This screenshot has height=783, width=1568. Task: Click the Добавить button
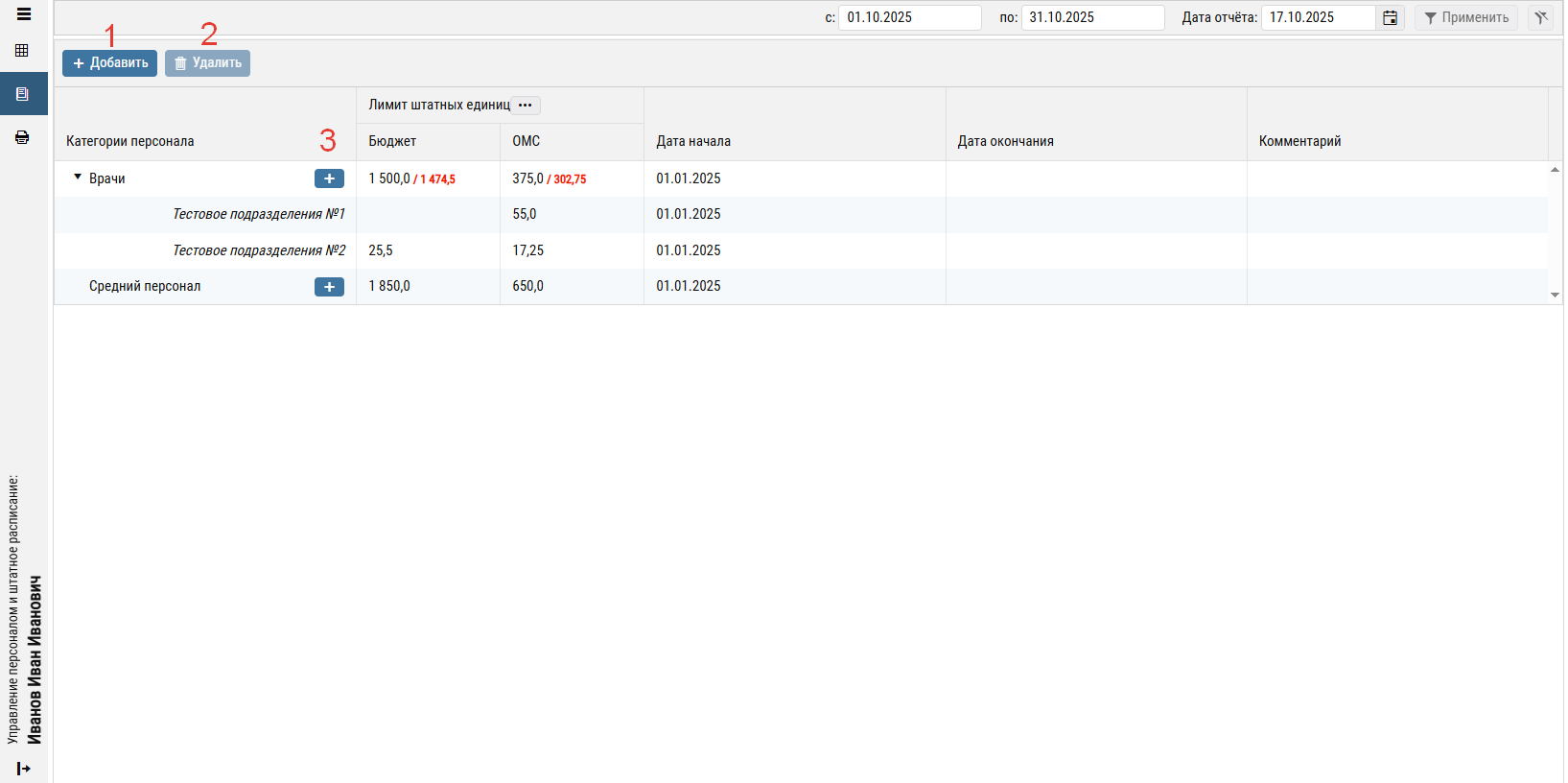coord(109,63)
